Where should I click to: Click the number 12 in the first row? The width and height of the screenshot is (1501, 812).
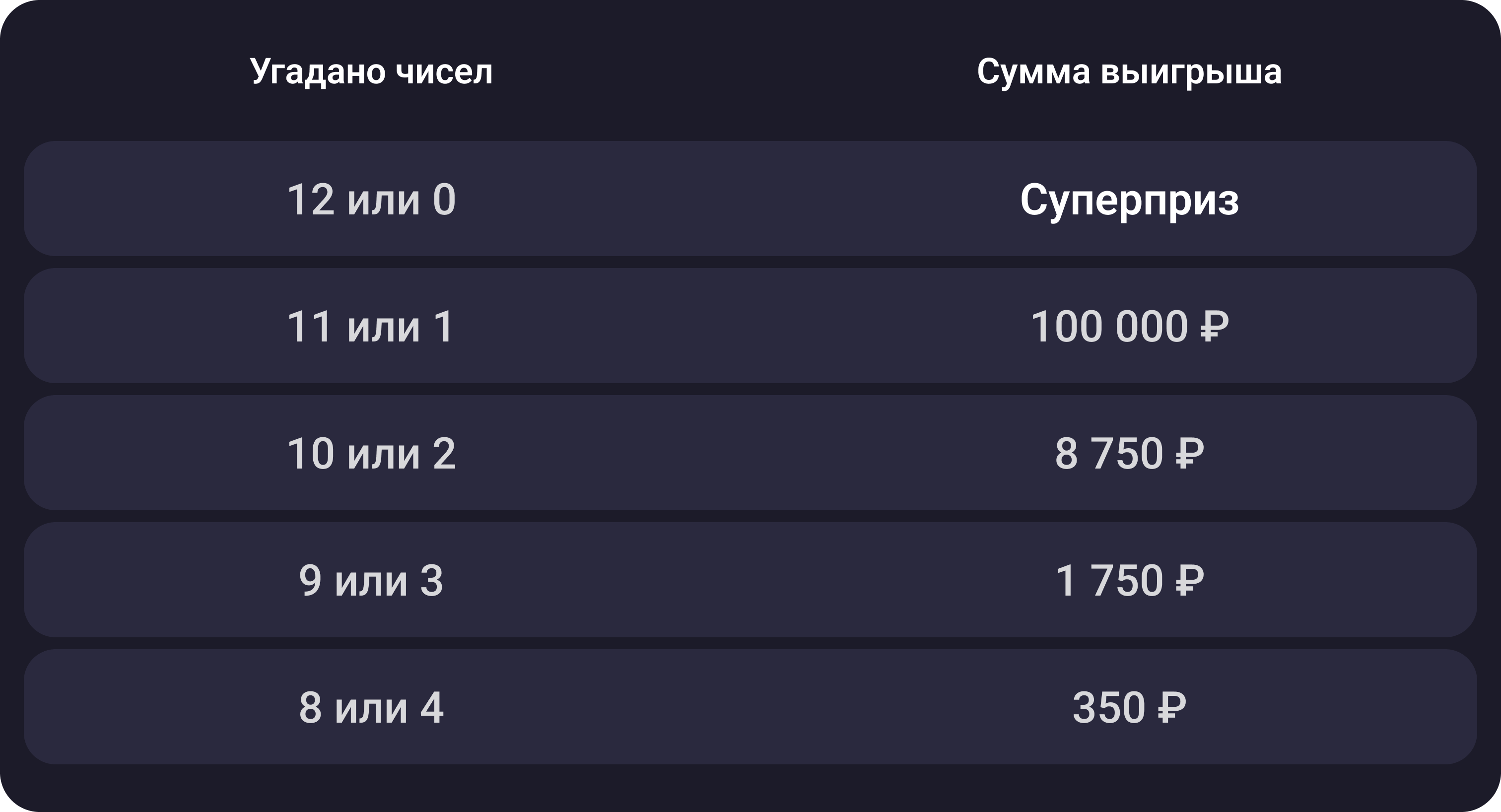311,199
